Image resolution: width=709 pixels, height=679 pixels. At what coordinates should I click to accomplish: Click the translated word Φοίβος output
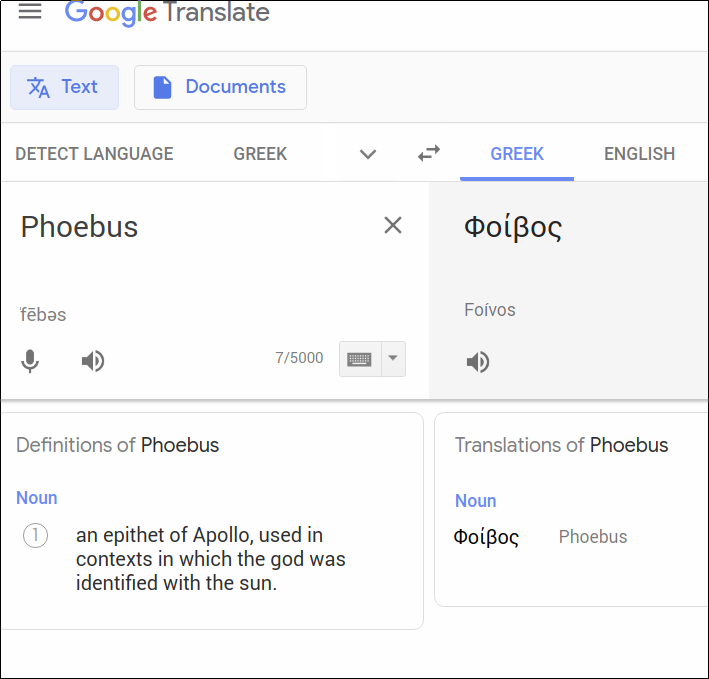513,227
